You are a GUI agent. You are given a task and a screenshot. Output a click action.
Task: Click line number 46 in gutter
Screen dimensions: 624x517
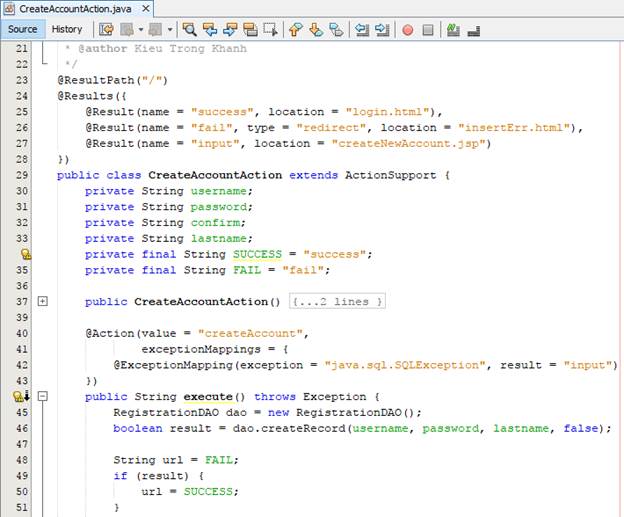(x=22, y=428)
